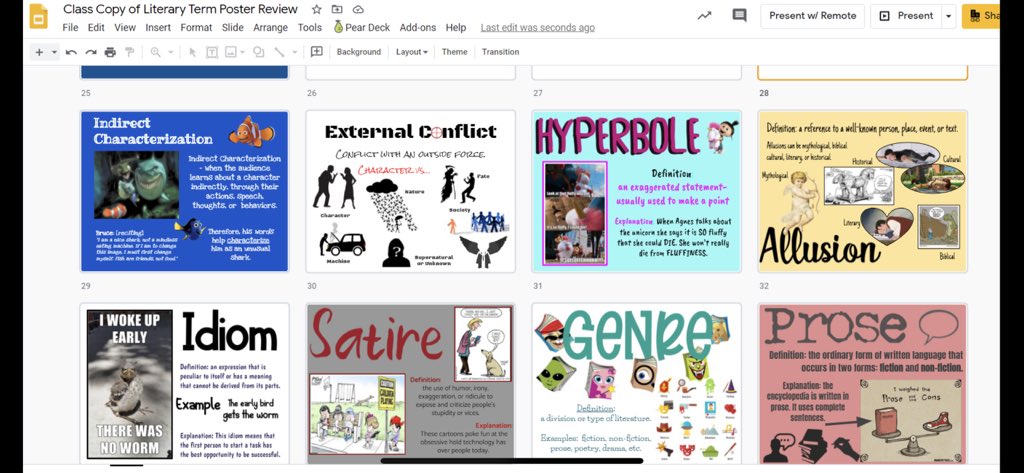Star this presentation
Viewport: 1024px width, 473px height.
click(317, 9)
